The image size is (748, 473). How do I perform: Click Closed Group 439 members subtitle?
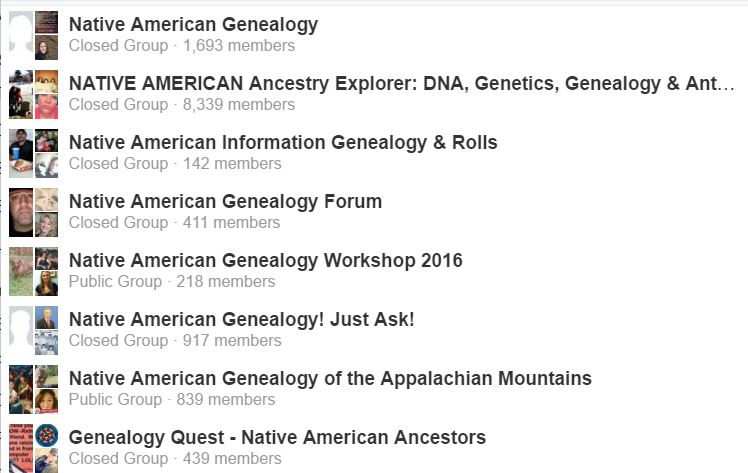pos(175,459)
